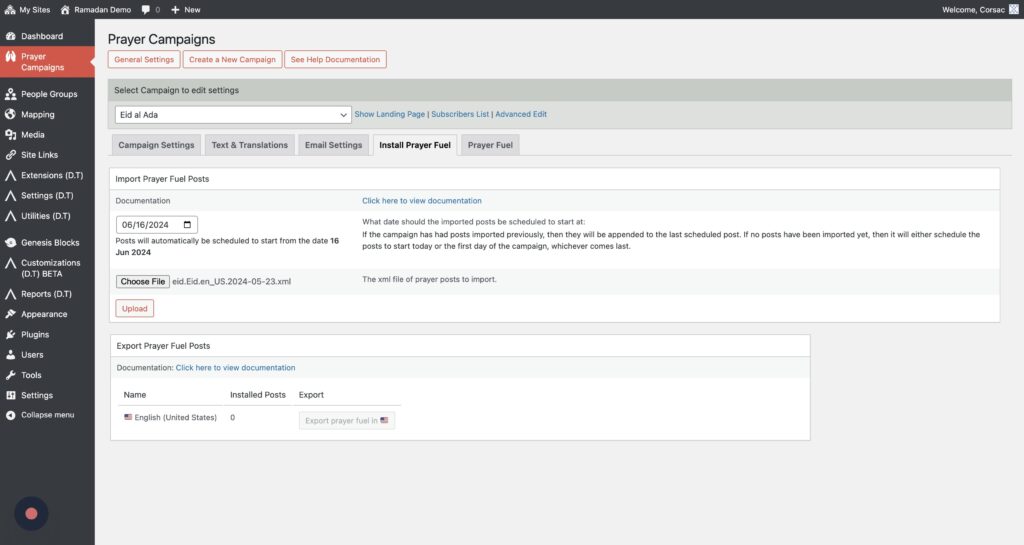The height and width of the screenshot is (545, 1024).
Task: Open the date picker calendar for start date
Action: coord(190,225)
